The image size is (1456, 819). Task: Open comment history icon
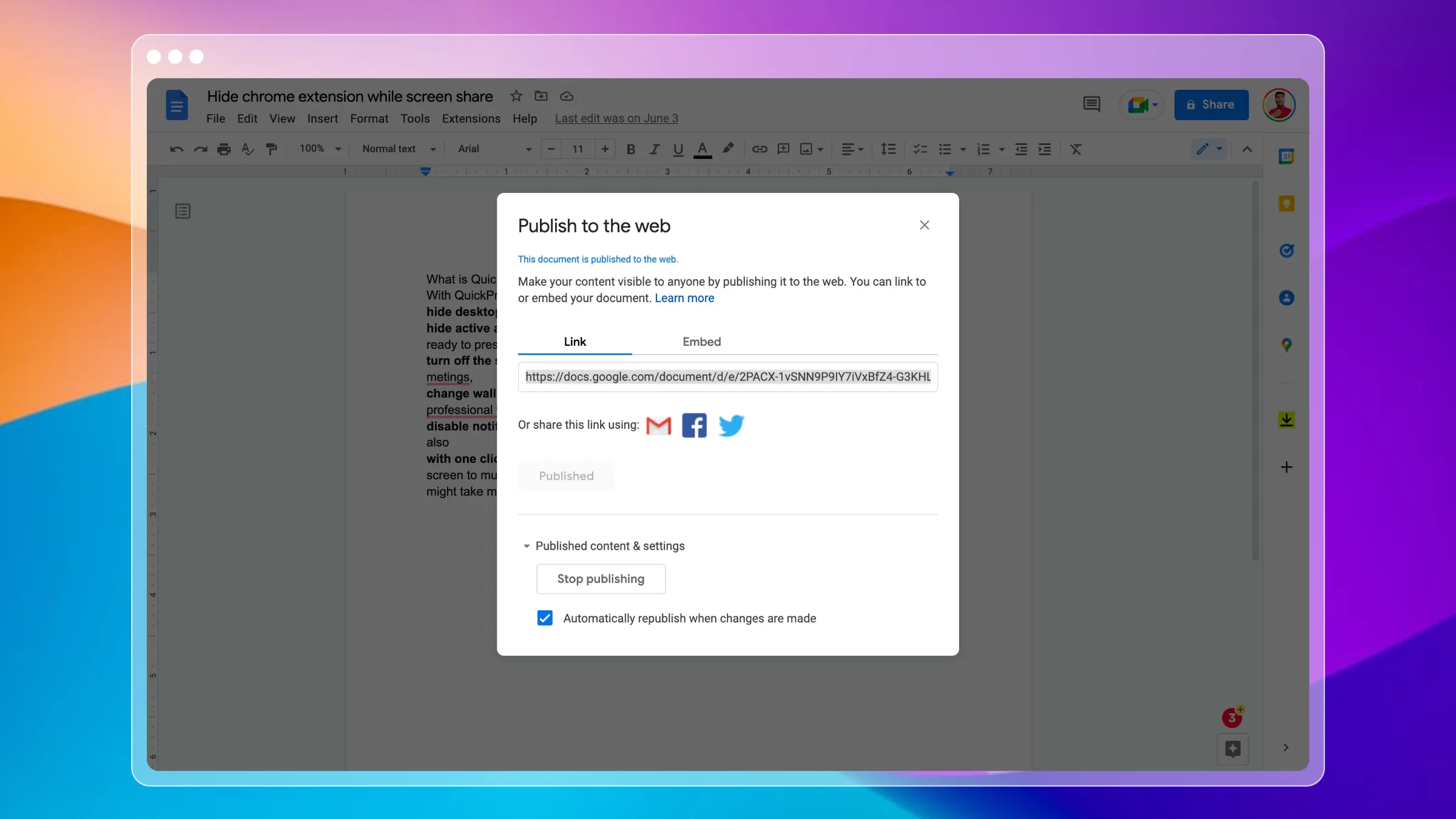1091,104
